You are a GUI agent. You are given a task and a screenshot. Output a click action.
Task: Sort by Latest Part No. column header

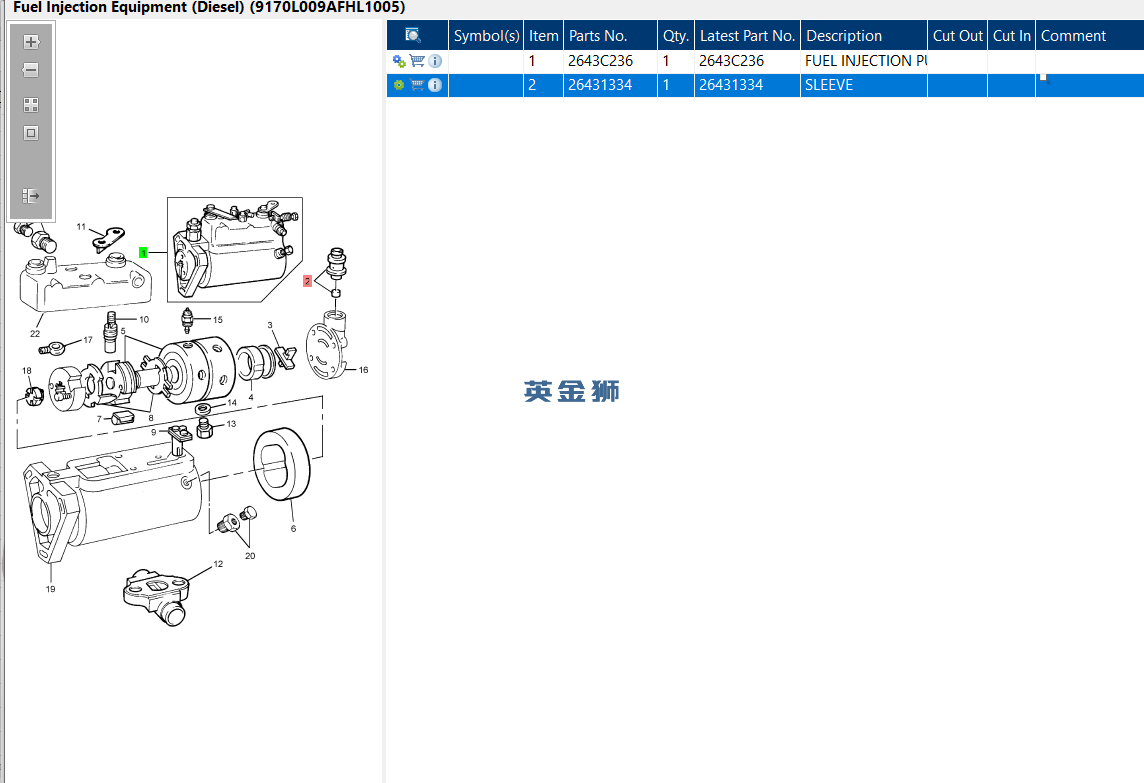click(x=747, y=36)
